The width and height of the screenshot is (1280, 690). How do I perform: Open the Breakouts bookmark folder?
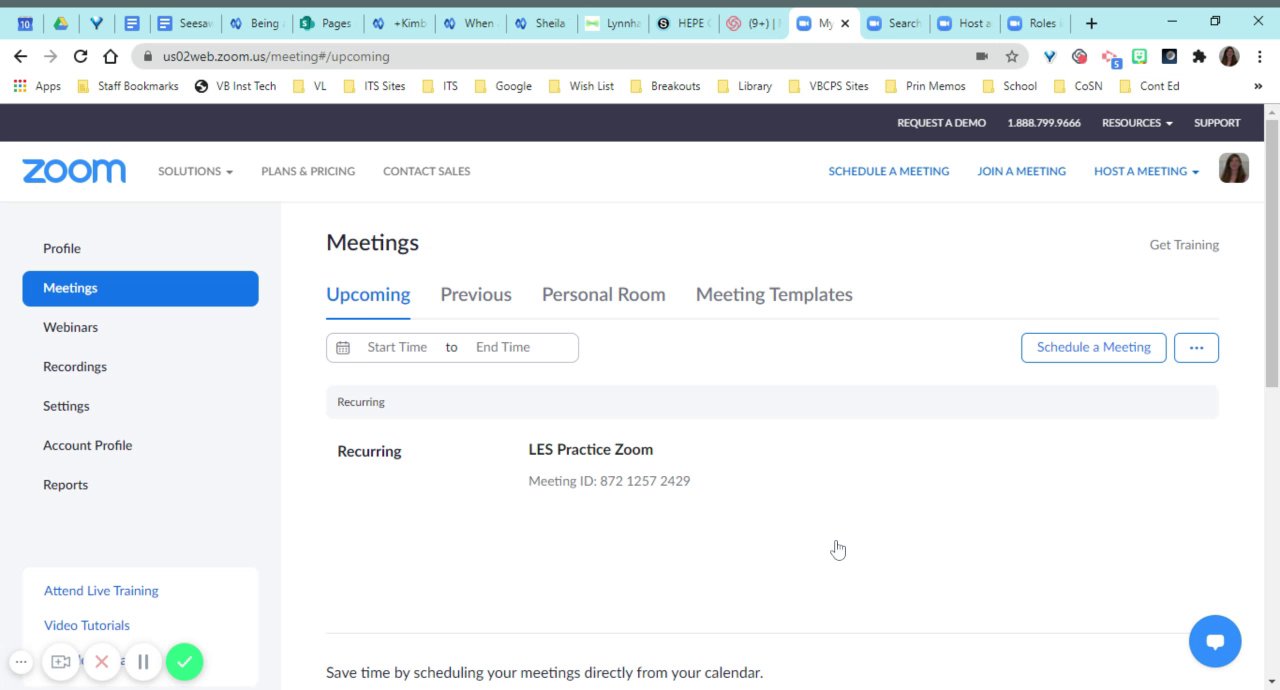(665, 86)
